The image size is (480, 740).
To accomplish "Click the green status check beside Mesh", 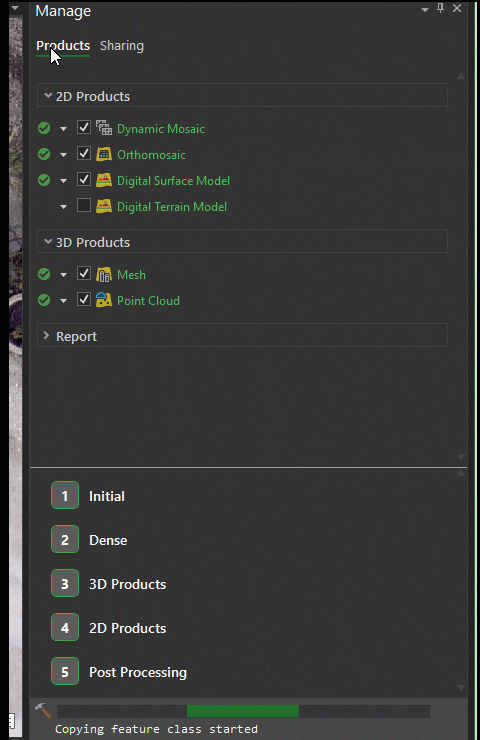I will [x=44, y=274].
